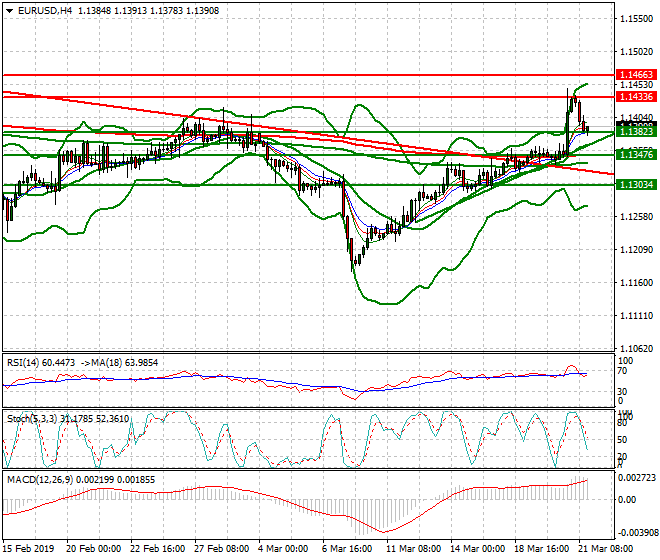The height and width of the screenshot is (560, 660).
Task: Click the RSI scale value 30
Action: point(622,392)
